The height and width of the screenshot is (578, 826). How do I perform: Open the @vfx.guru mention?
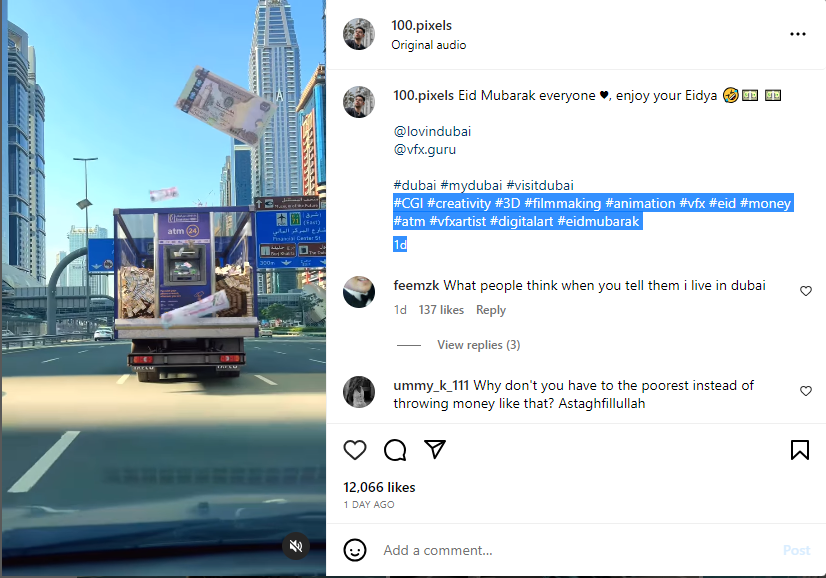[425, 150]
